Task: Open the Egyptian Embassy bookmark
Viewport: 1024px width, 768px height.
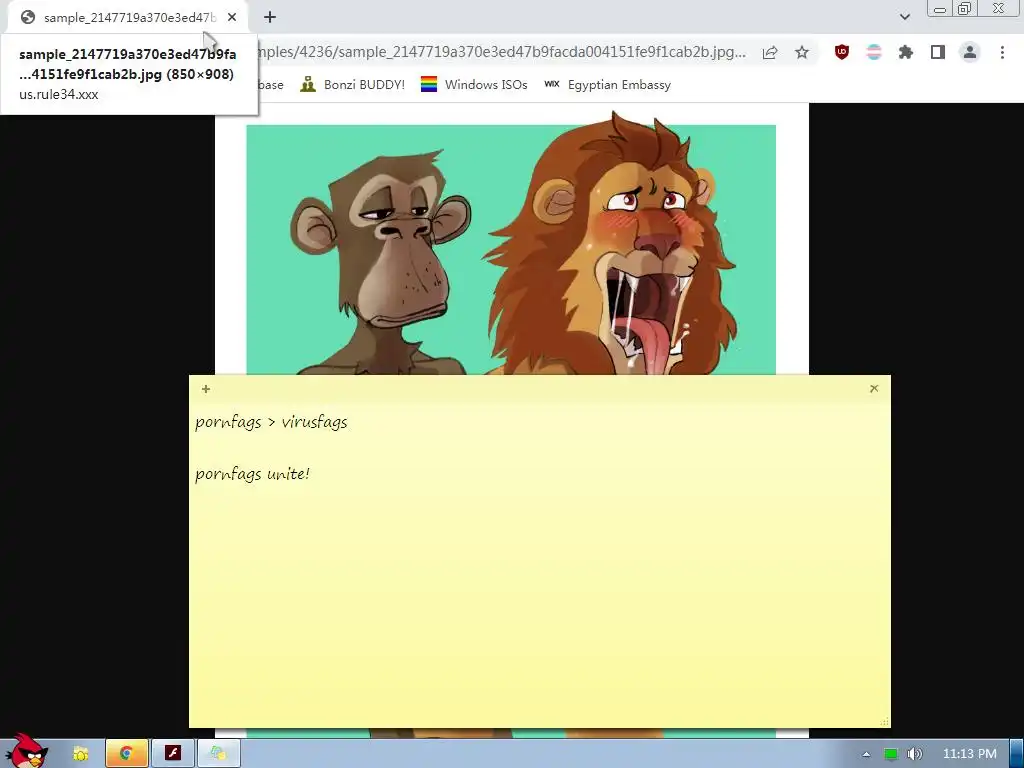Action: coord(607,84)
